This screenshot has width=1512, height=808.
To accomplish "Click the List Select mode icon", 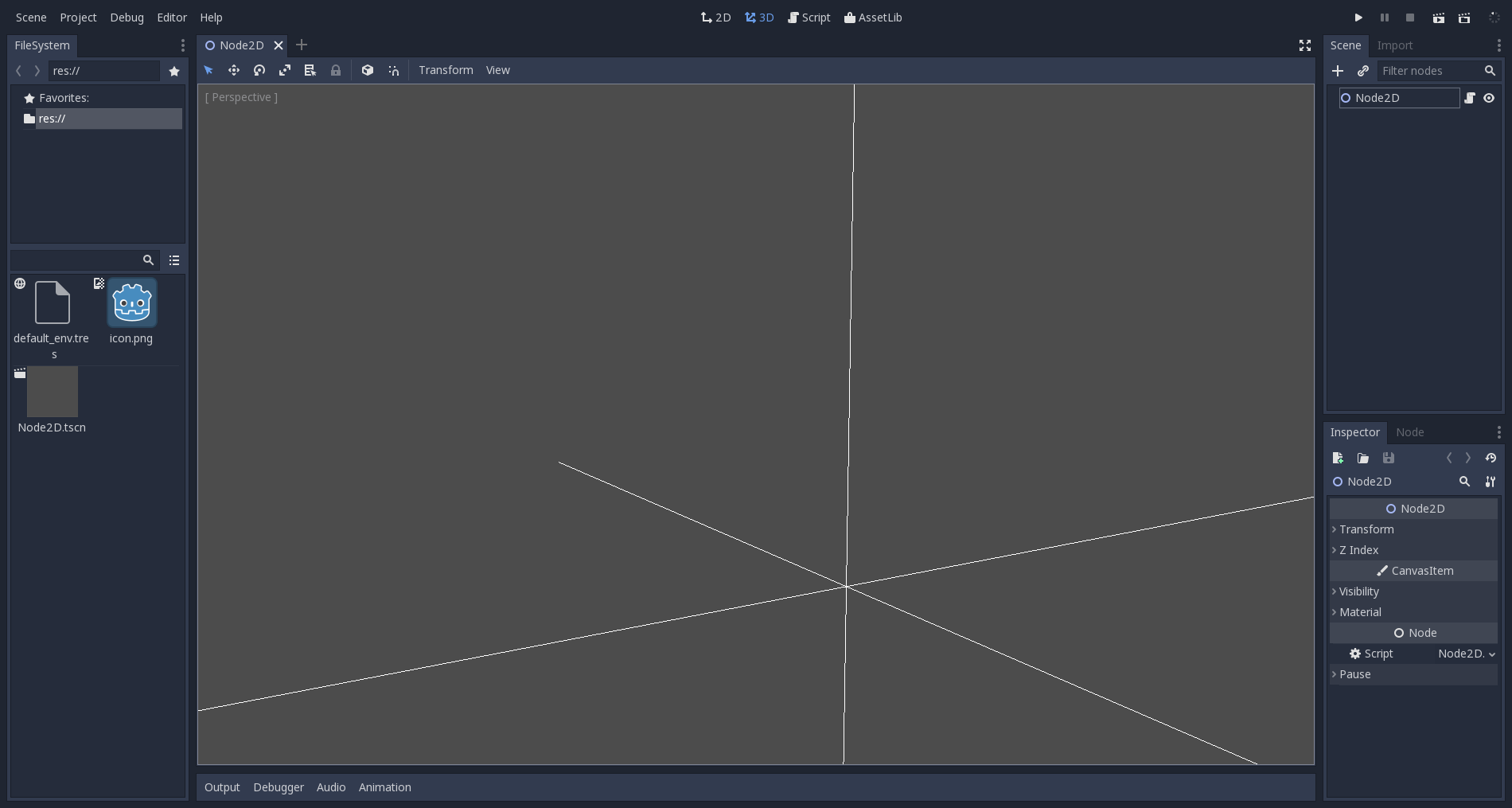I will (310, 70).
